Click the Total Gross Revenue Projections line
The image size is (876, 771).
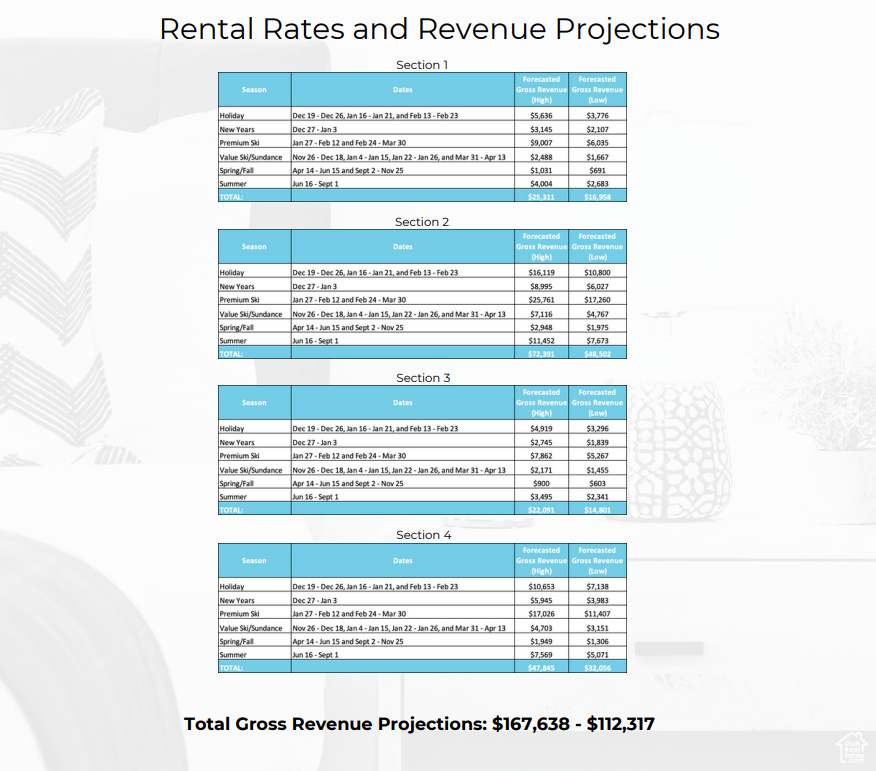[419, 724]
